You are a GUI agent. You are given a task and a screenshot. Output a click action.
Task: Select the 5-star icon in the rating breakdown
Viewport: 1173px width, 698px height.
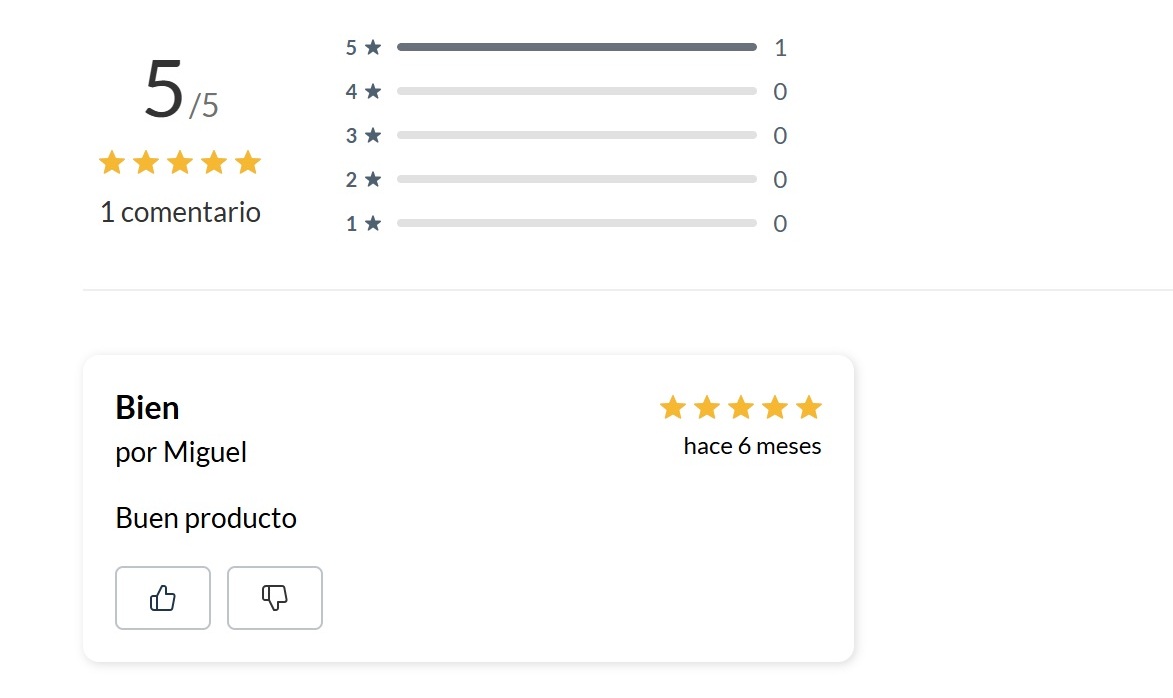[x=373, y=46]
